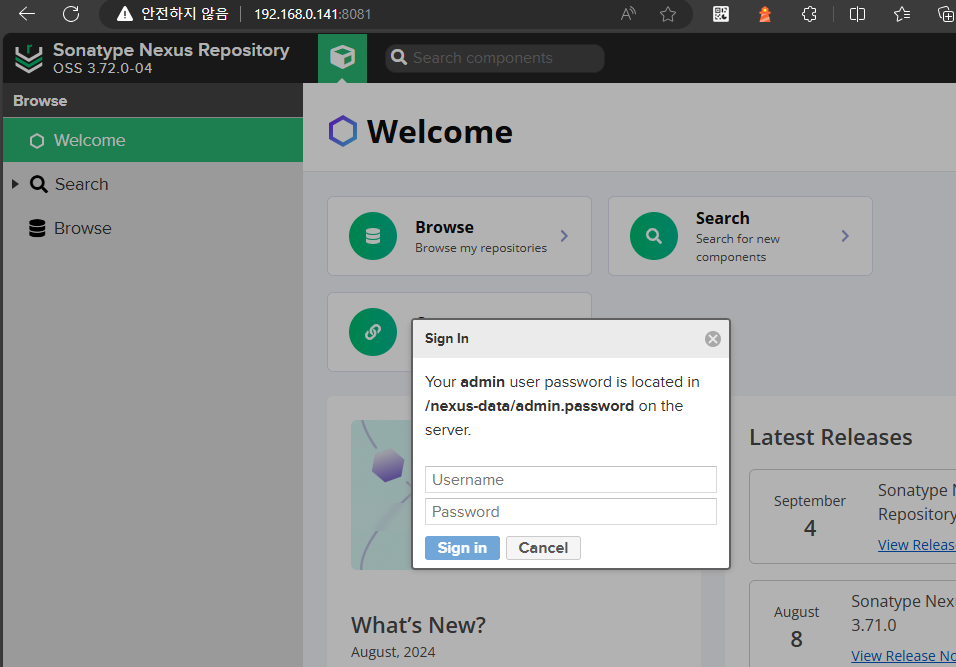This screenshot has width=956, height=667.
Task: Click the magnifier in Search components
Action: click(x=399, y=57)
